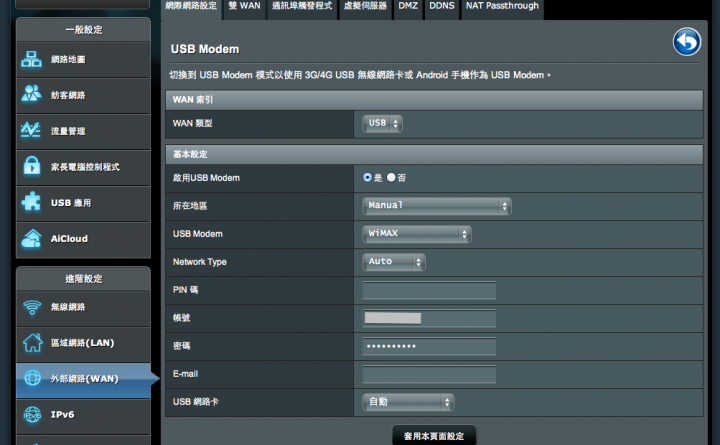Click the 無線網路 menu label
The height and width of the screenshot is (445, 720).
pyautogui.click(x=68, y=307)
